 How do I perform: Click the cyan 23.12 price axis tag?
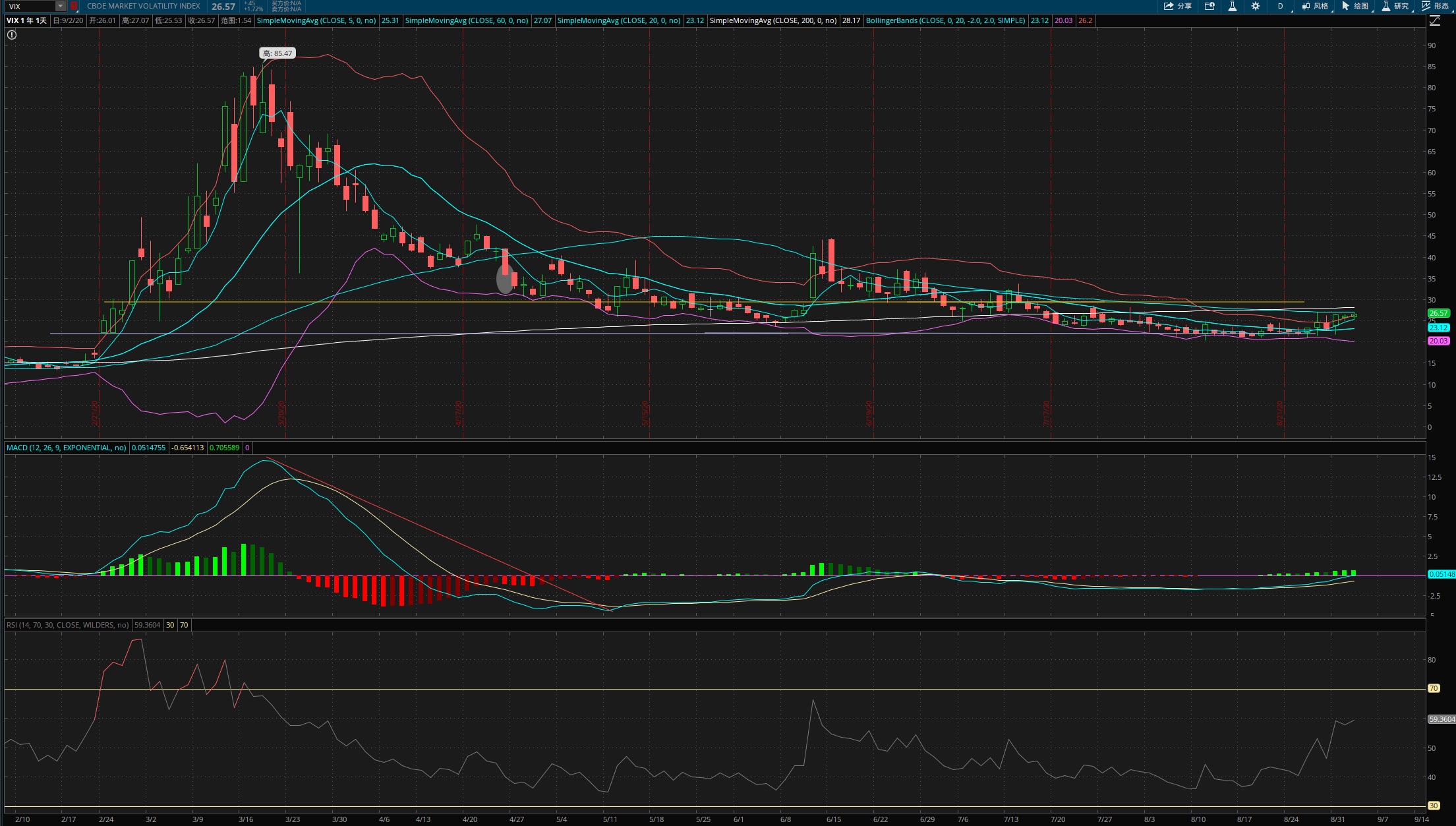pos(1438,328)
